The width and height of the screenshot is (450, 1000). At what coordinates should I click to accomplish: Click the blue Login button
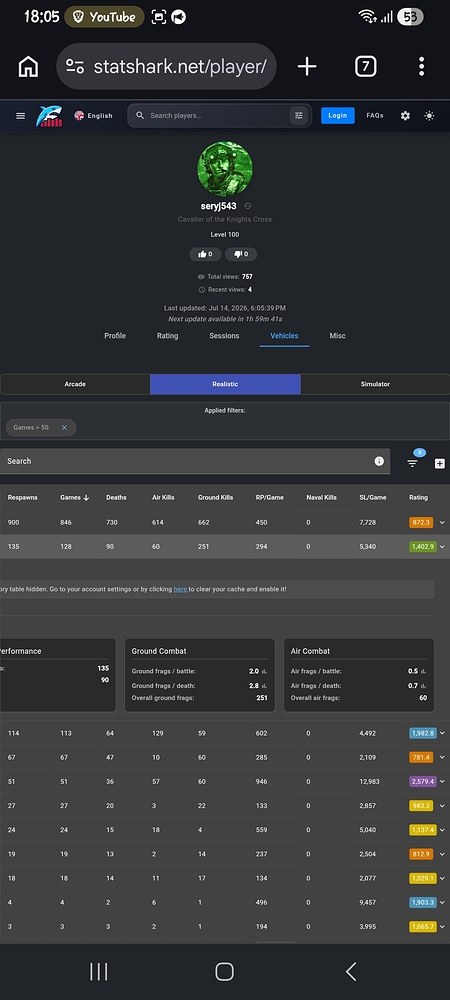337,115
